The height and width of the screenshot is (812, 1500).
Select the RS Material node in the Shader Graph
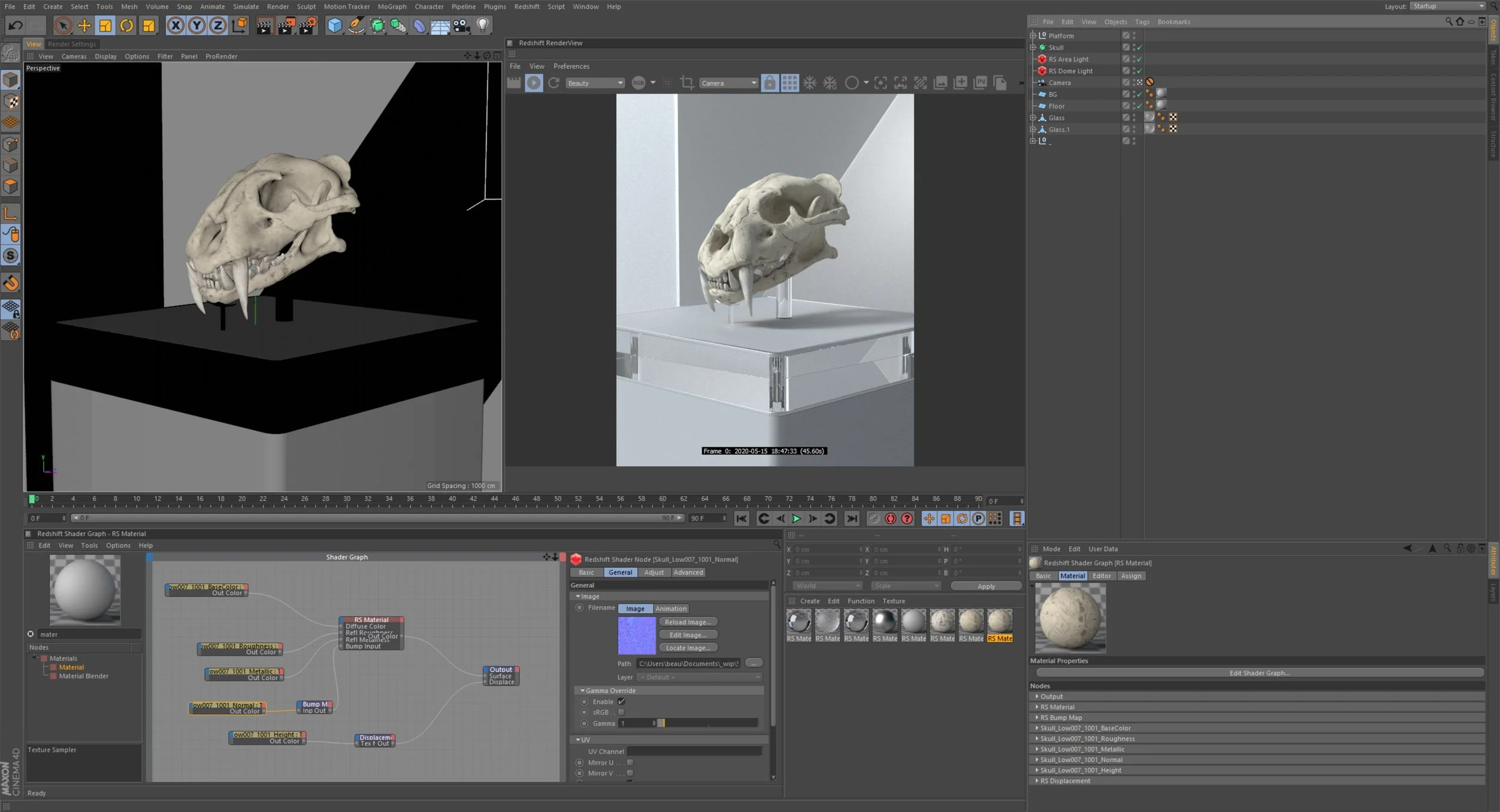[371, 619]
